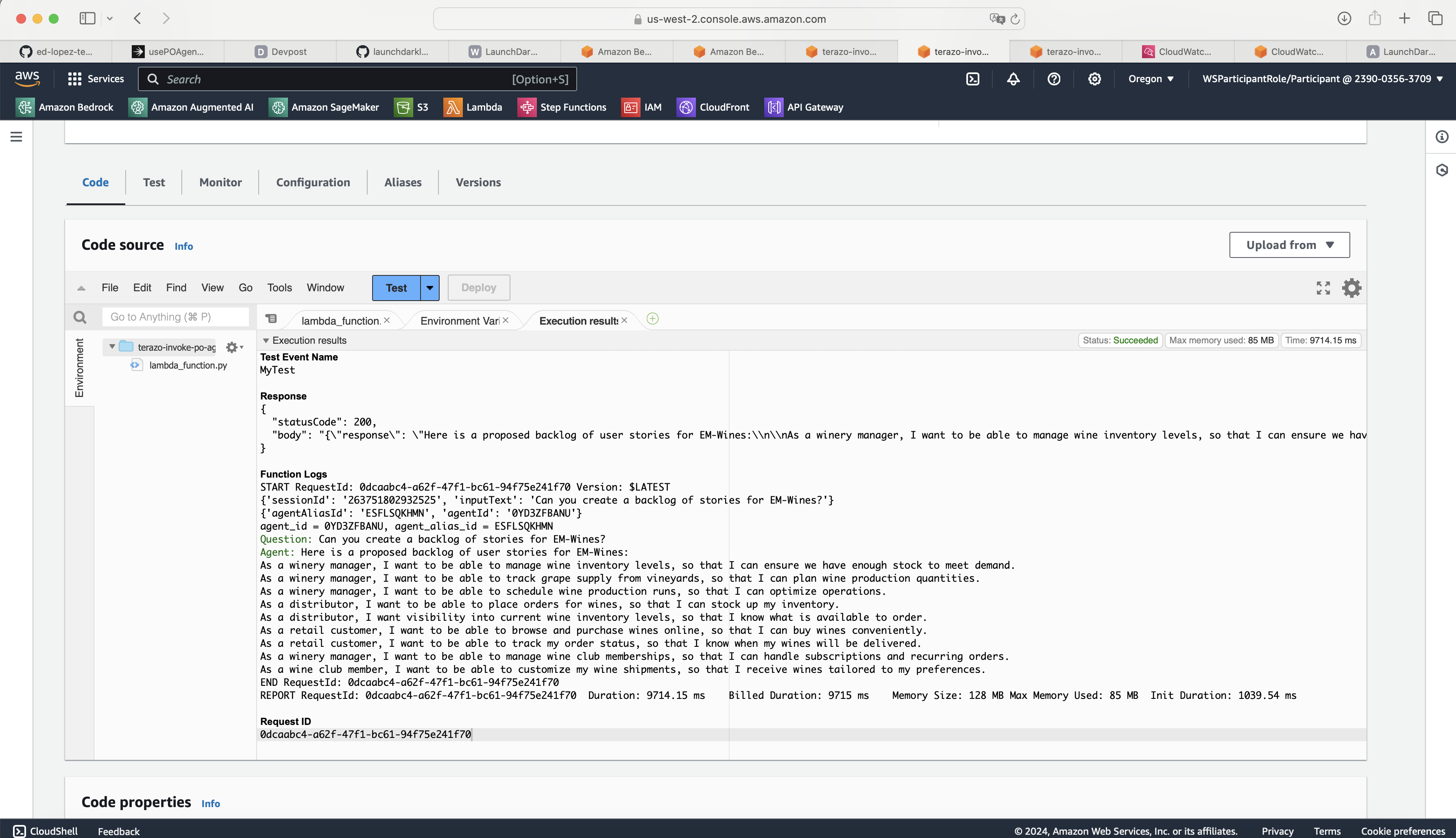Click the Go to Anything input field
Image resolution: width=1456 pixels, height=838 pixels.
click(175, 317)
